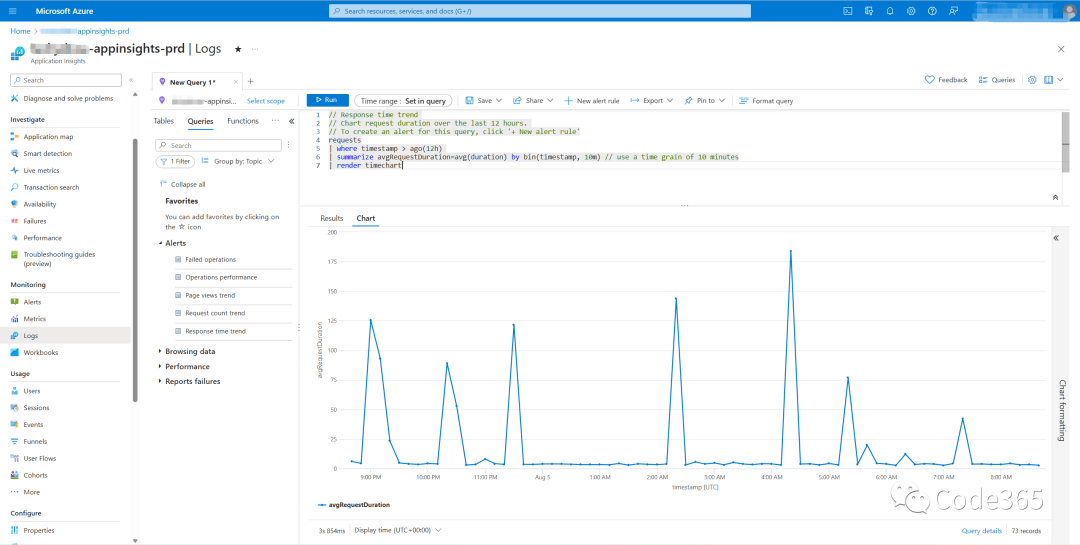This screenshot has width=1080, height=545.
Task: Open User Flows
Action: tap(40, 458)
